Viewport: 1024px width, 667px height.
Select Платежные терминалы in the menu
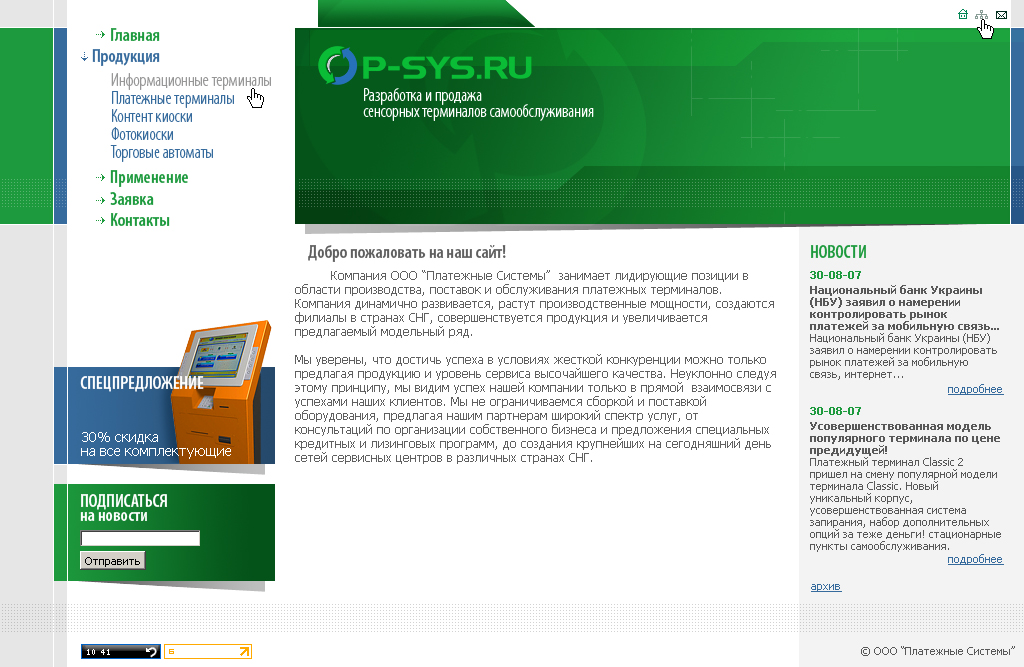(172, 99)
